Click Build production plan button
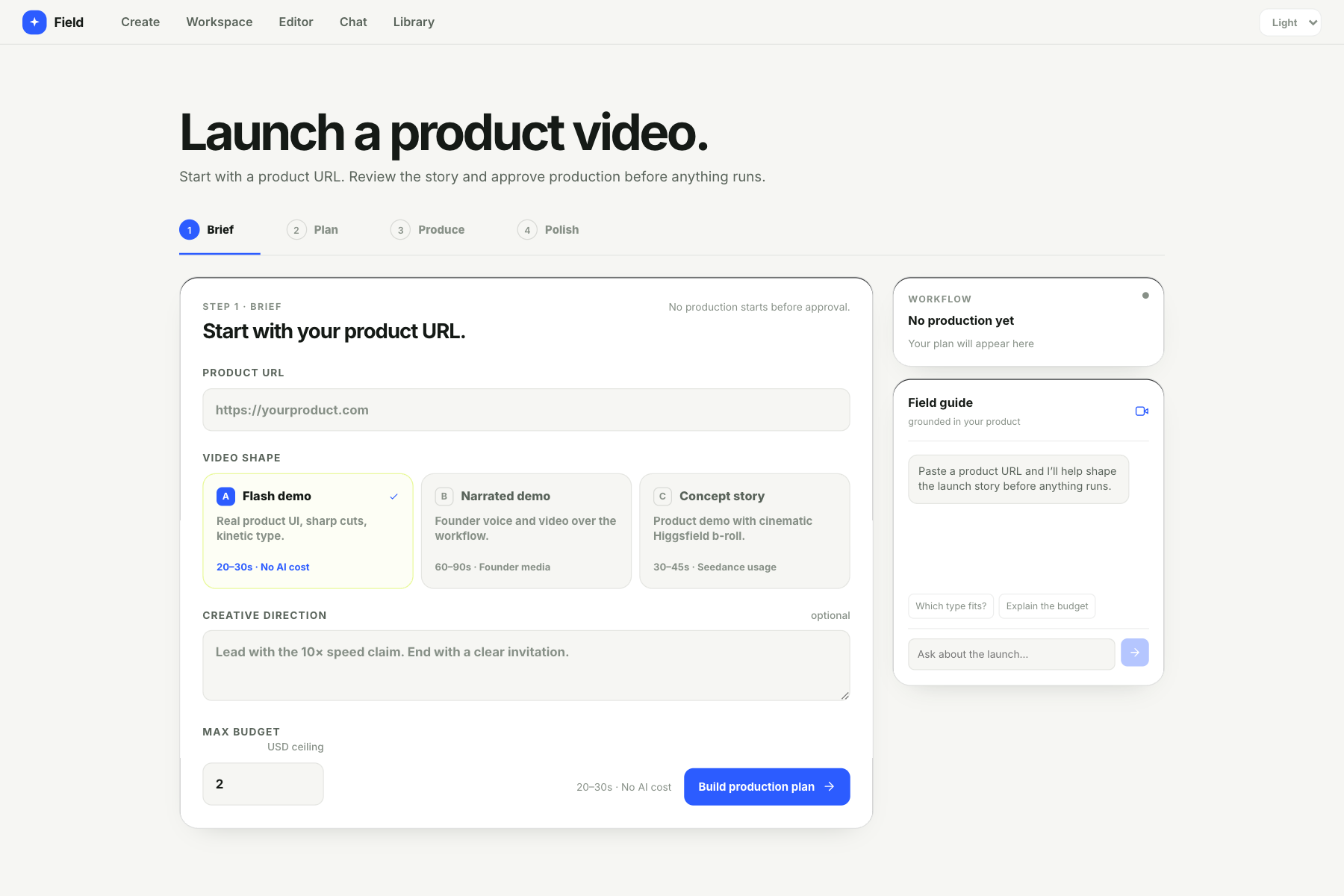 click(767, 787)
